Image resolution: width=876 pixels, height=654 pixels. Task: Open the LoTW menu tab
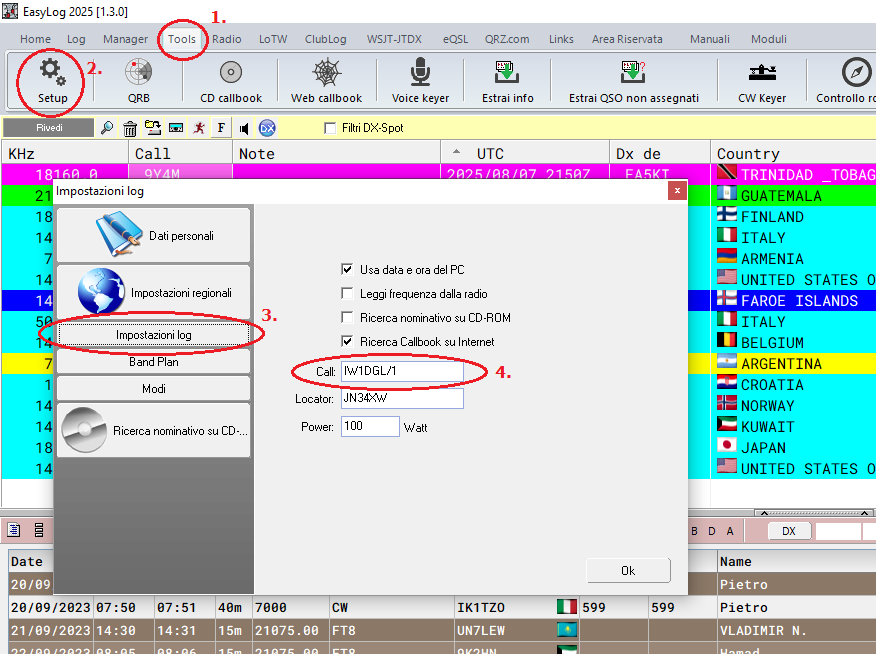click(x=273, y=39)
